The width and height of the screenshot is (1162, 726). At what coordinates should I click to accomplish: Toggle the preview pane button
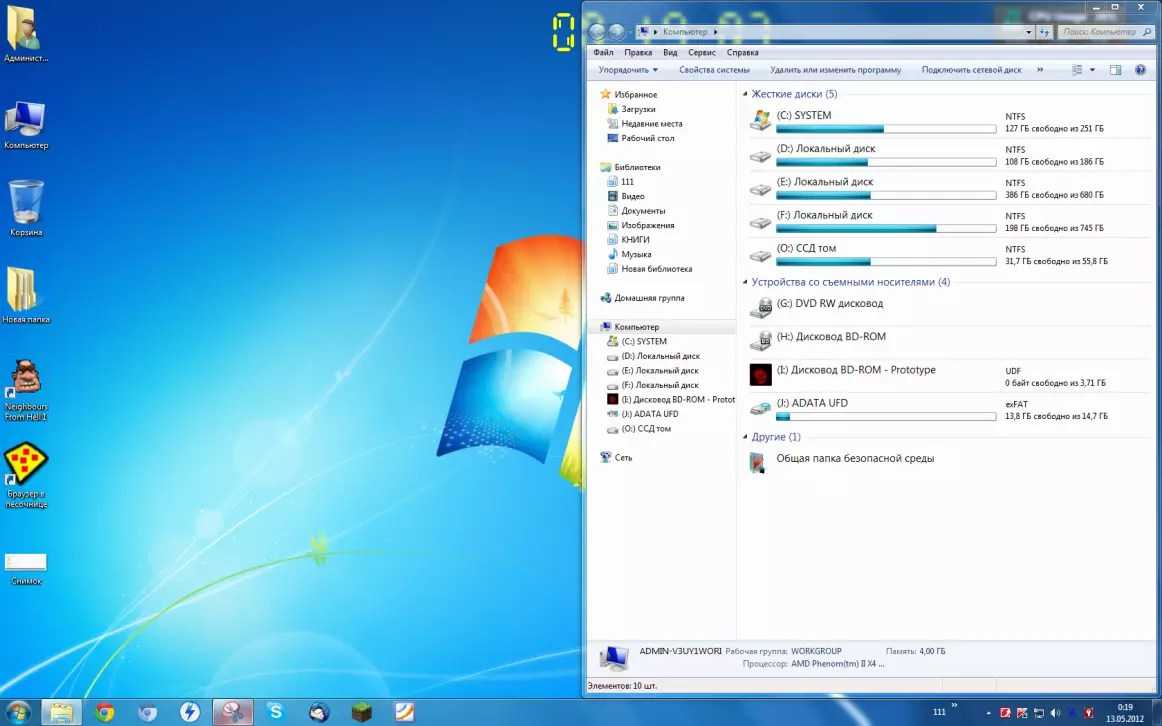pyautogui.click(x=1115, y=70)
